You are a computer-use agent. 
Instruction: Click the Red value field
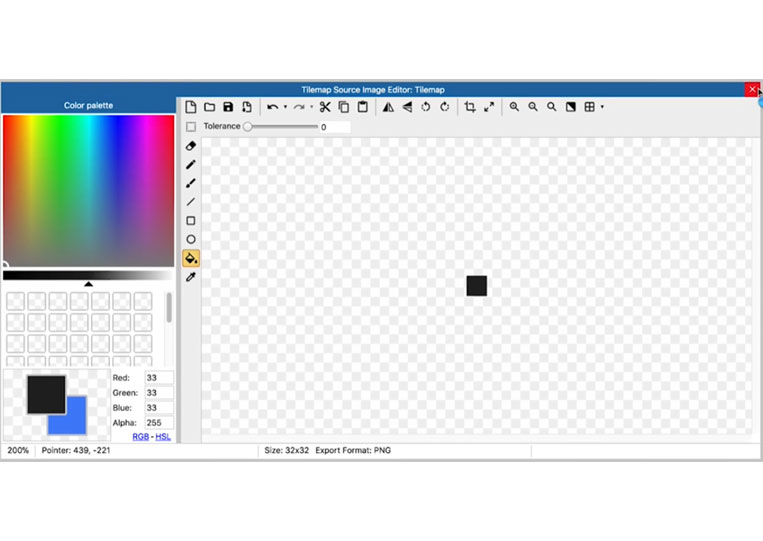pyautogui.click(x=159, y=378)
